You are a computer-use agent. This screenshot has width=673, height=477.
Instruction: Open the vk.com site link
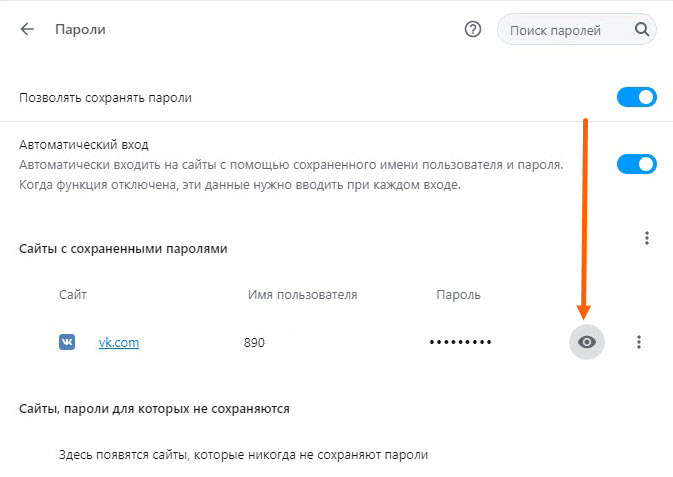(118, 342)
